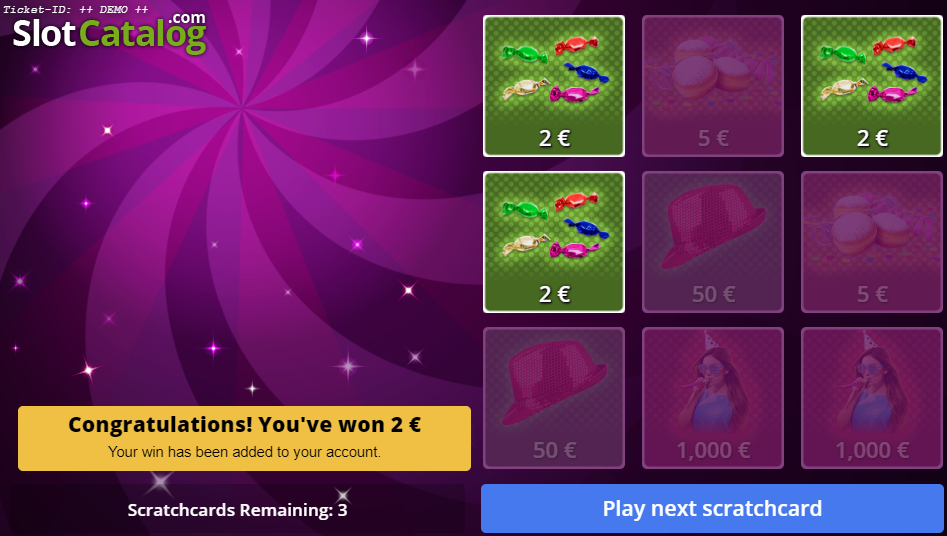Click the .com text in the logo
The width and height of the screenshot is (947, 536).
(187, 18)
